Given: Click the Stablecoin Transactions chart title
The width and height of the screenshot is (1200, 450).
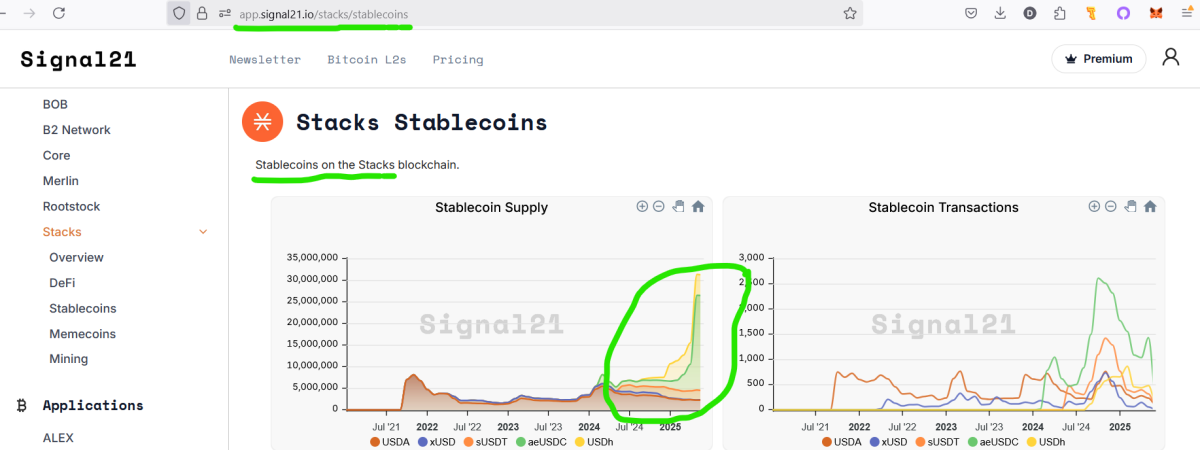Looking at the screenshot, I should point(943,207).
